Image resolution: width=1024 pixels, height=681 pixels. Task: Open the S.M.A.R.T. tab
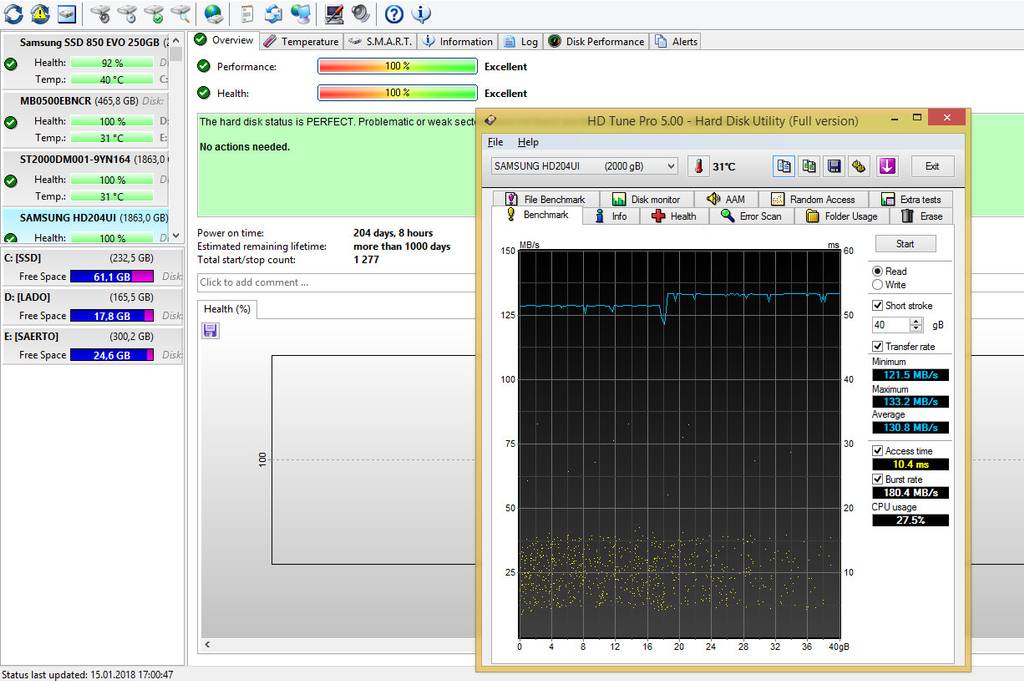[x=380, y=41]
